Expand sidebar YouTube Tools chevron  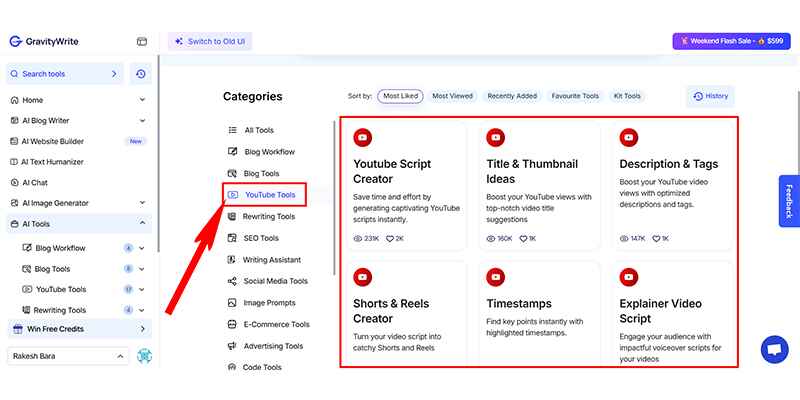pyautogui.click(x=141, y=289)
